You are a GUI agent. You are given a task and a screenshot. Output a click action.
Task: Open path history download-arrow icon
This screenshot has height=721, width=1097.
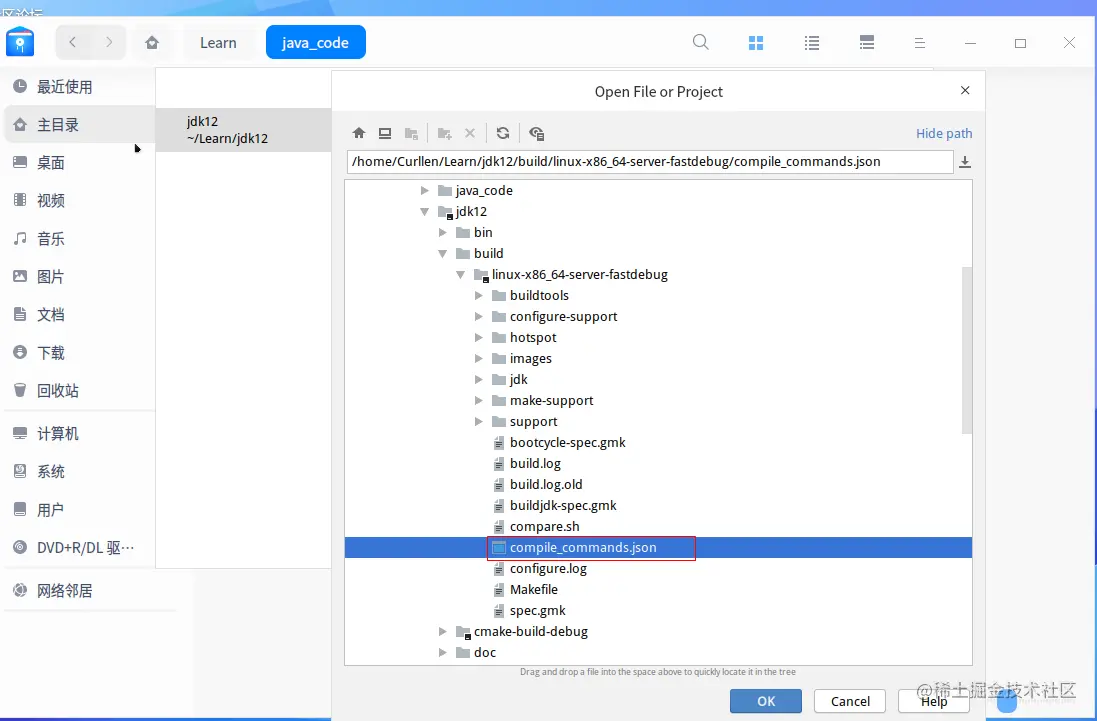click(x=965, y=162)
